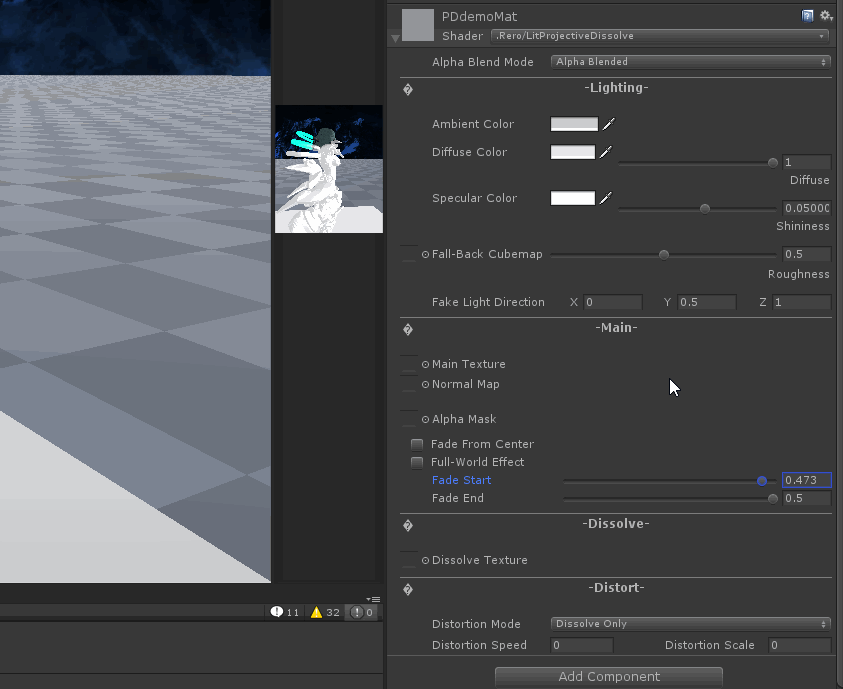Click the Shininess slider handle
Viewport: 843px width, 689px height.
click(704, 208)
